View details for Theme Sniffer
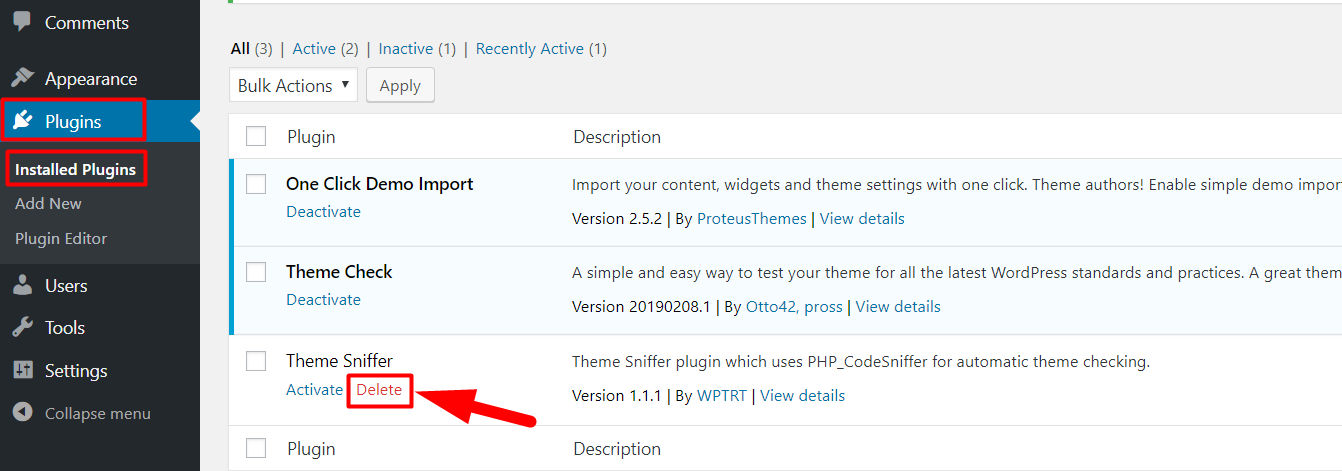This screenshot has width=1342, height=471. pos(803,395)
